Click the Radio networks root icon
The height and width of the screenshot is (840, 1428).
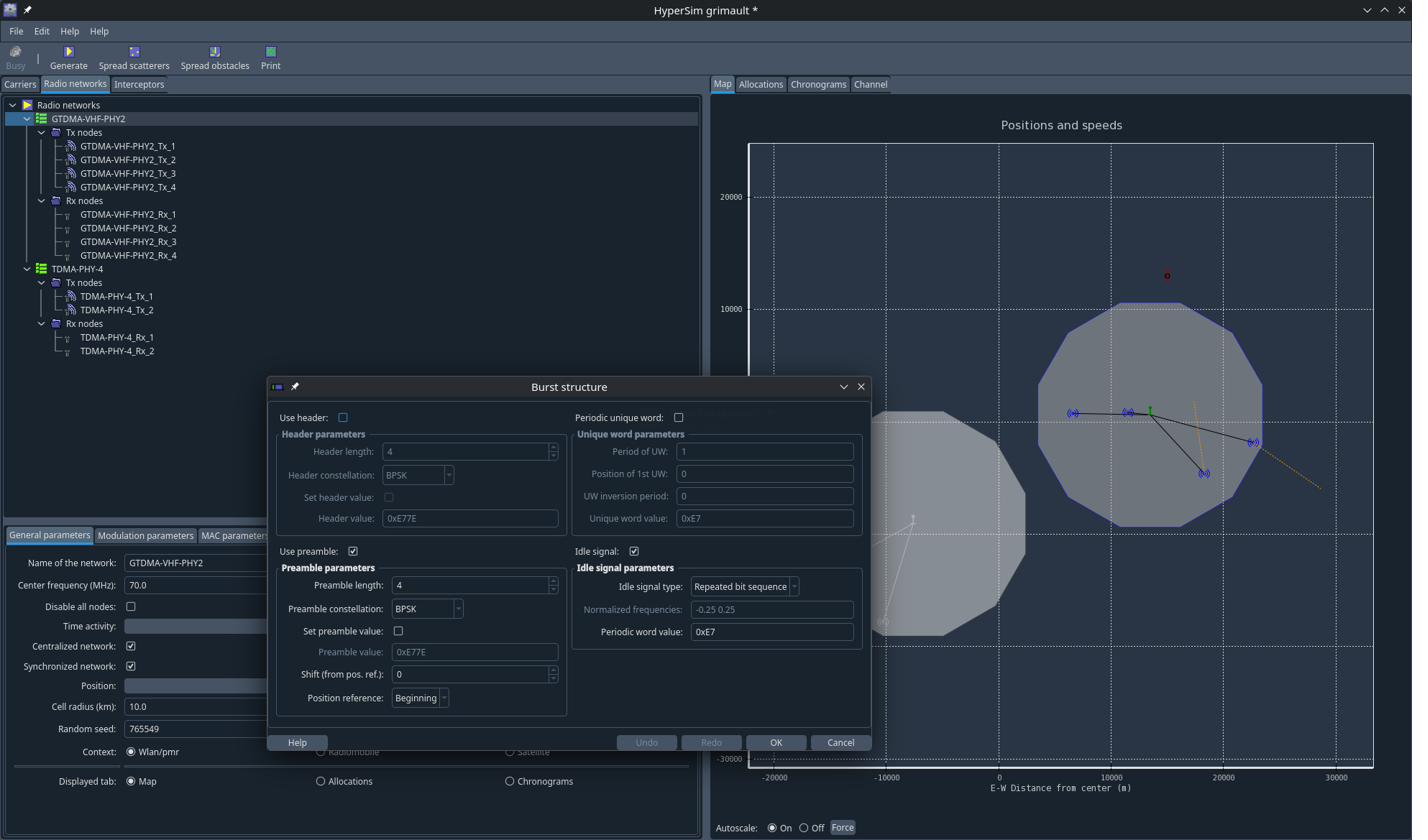(28, 105)
